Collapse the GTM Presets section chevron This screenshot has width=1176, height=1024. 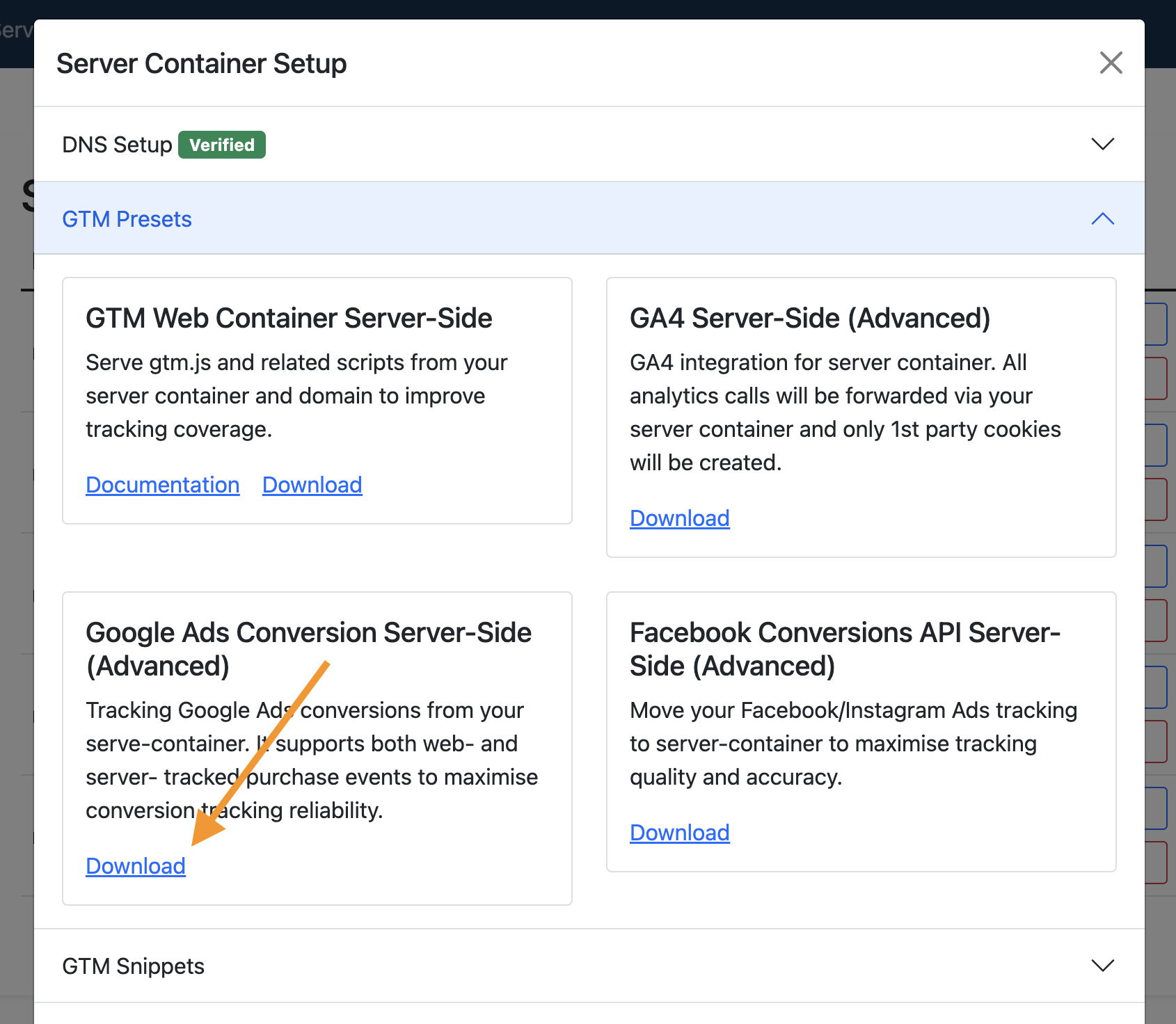click(1103, 218)
